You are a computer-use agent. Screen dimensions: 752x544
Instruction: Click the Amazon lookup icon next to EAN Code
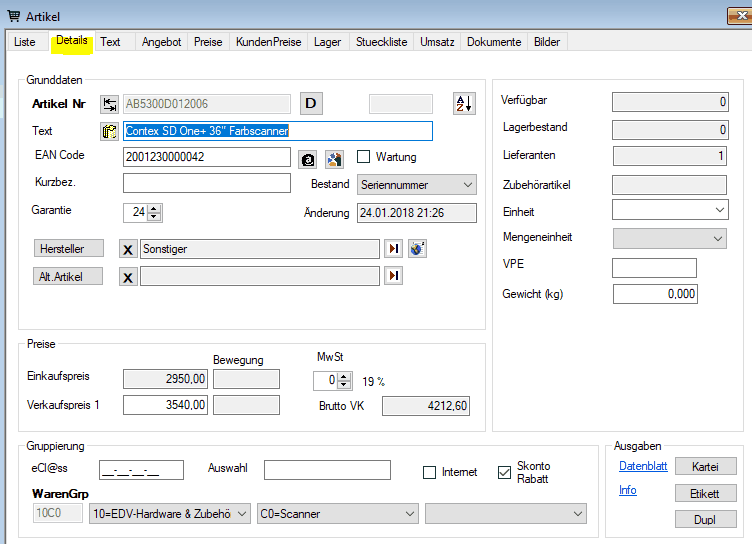point(308,159)
